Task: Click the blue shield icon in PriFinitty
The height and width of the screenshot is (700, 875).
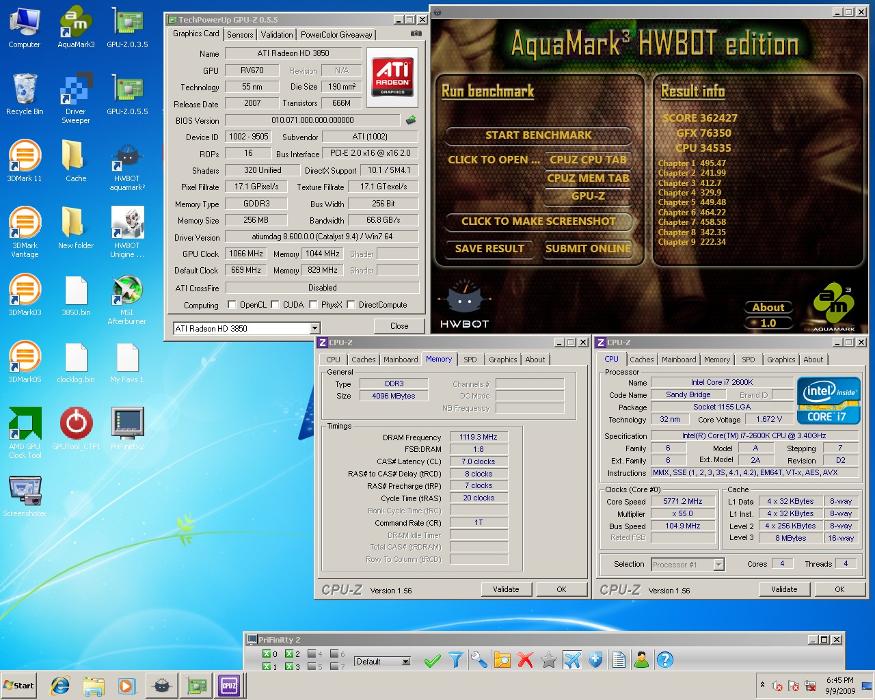Action: 595,661
